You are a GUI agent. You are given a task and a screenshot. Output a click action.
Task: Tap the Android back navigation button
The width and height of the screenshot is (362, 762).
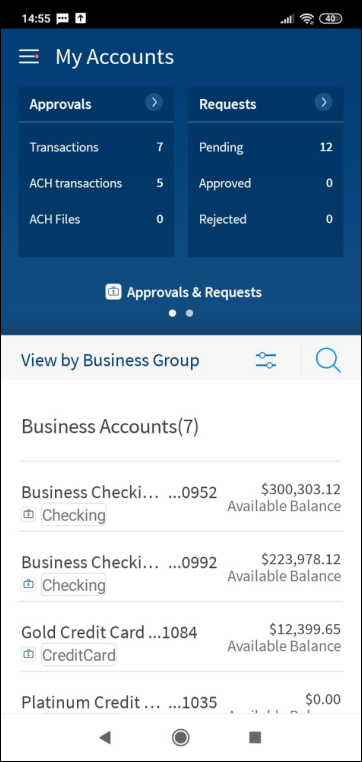click(104, 738)
